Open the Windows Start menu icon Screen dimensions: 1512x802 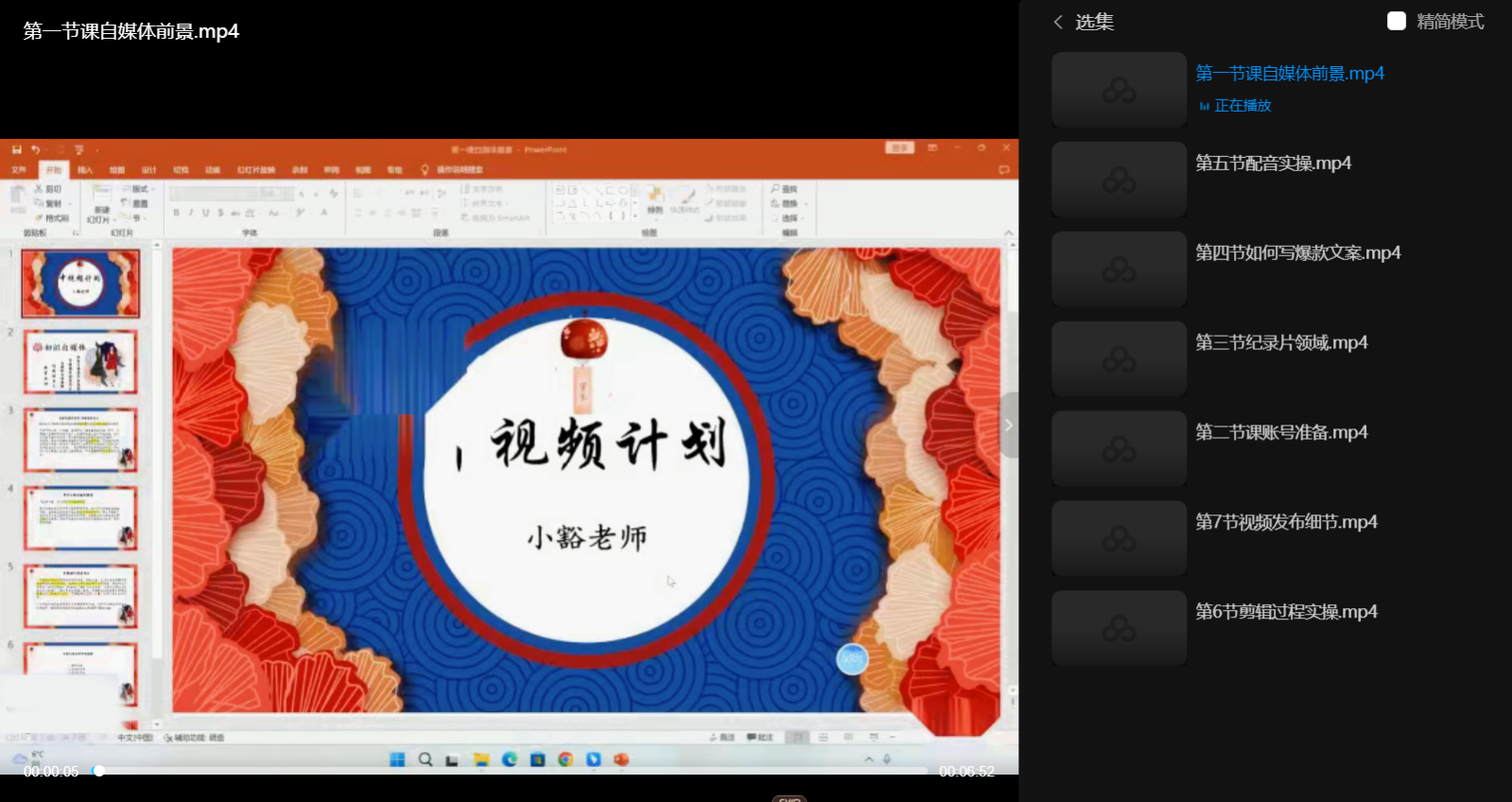click(x=397, y=759)
